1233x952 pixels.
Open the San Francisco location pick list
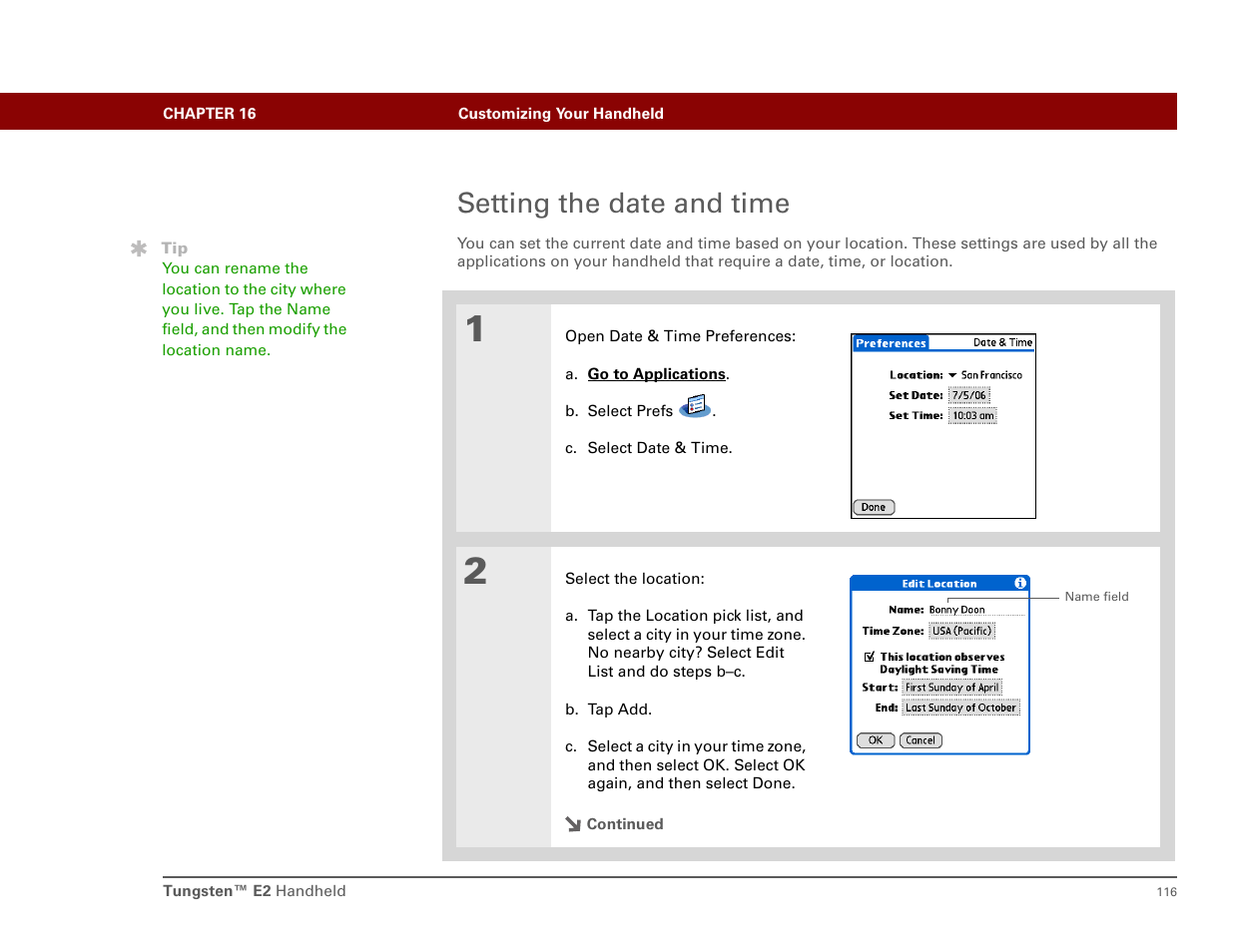coord(985,375)
